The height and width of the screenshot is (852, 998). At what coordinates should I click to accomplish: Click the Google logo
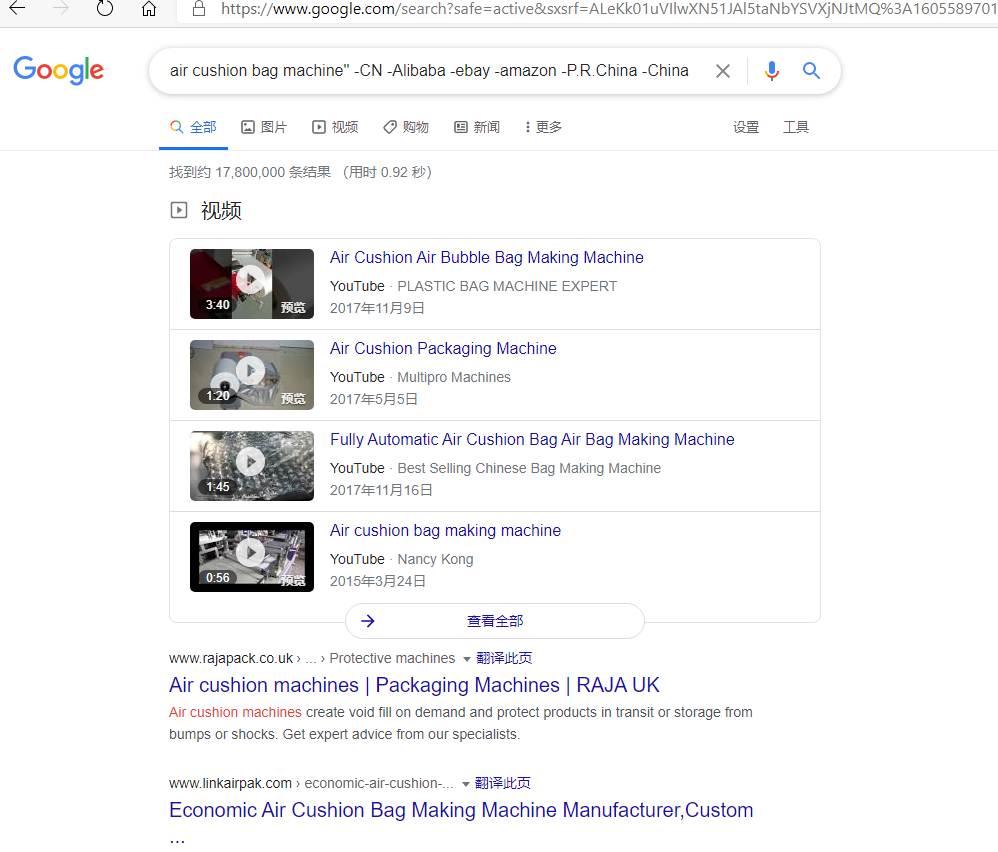pyautogui.click(x=59, y=70)
